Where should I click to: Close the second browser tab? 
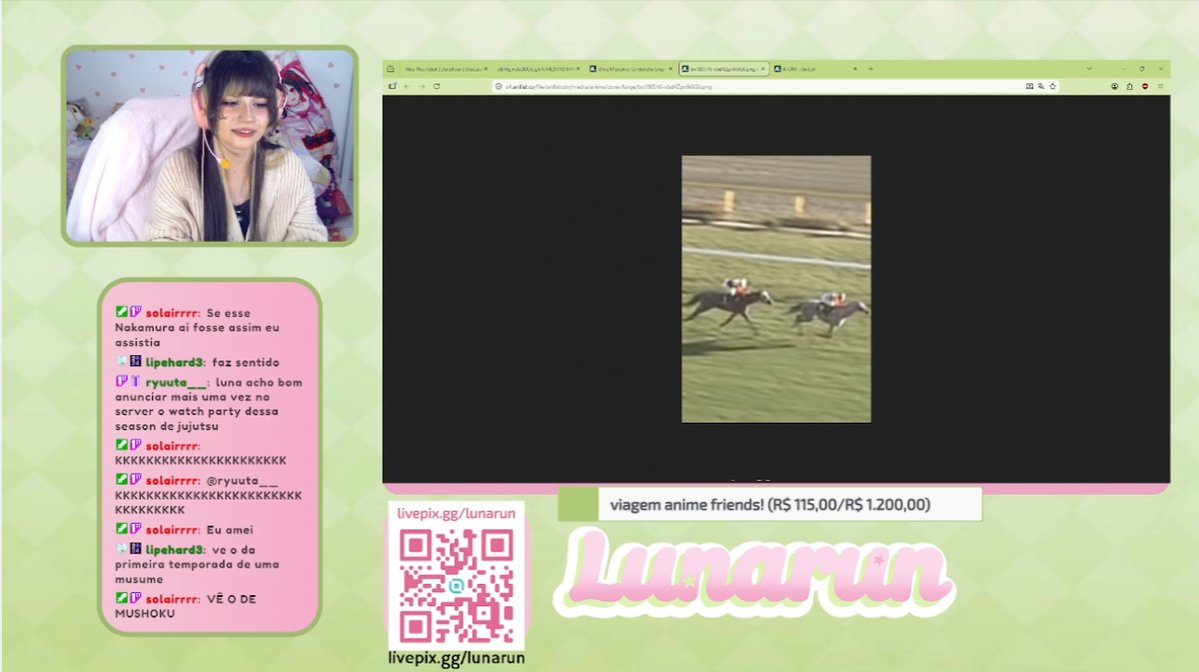click(x=578, y=69)
